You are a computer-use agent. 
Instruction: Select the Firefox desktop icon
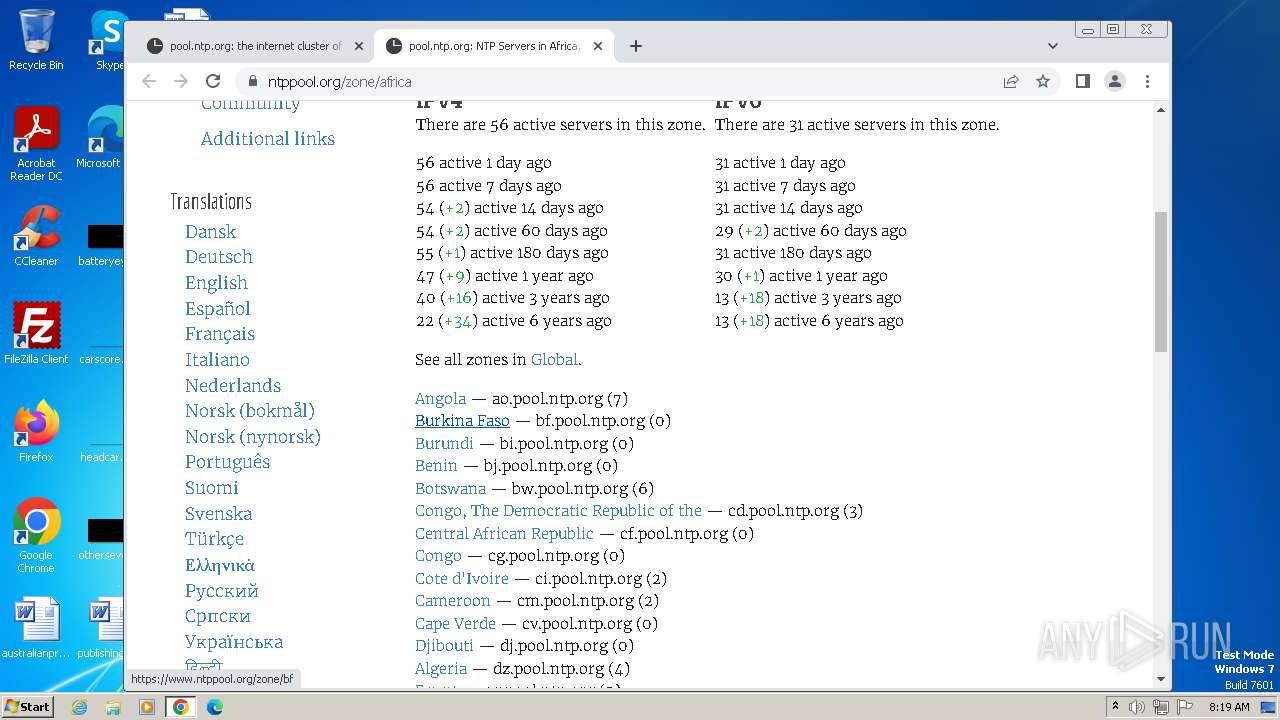point(36,432)
